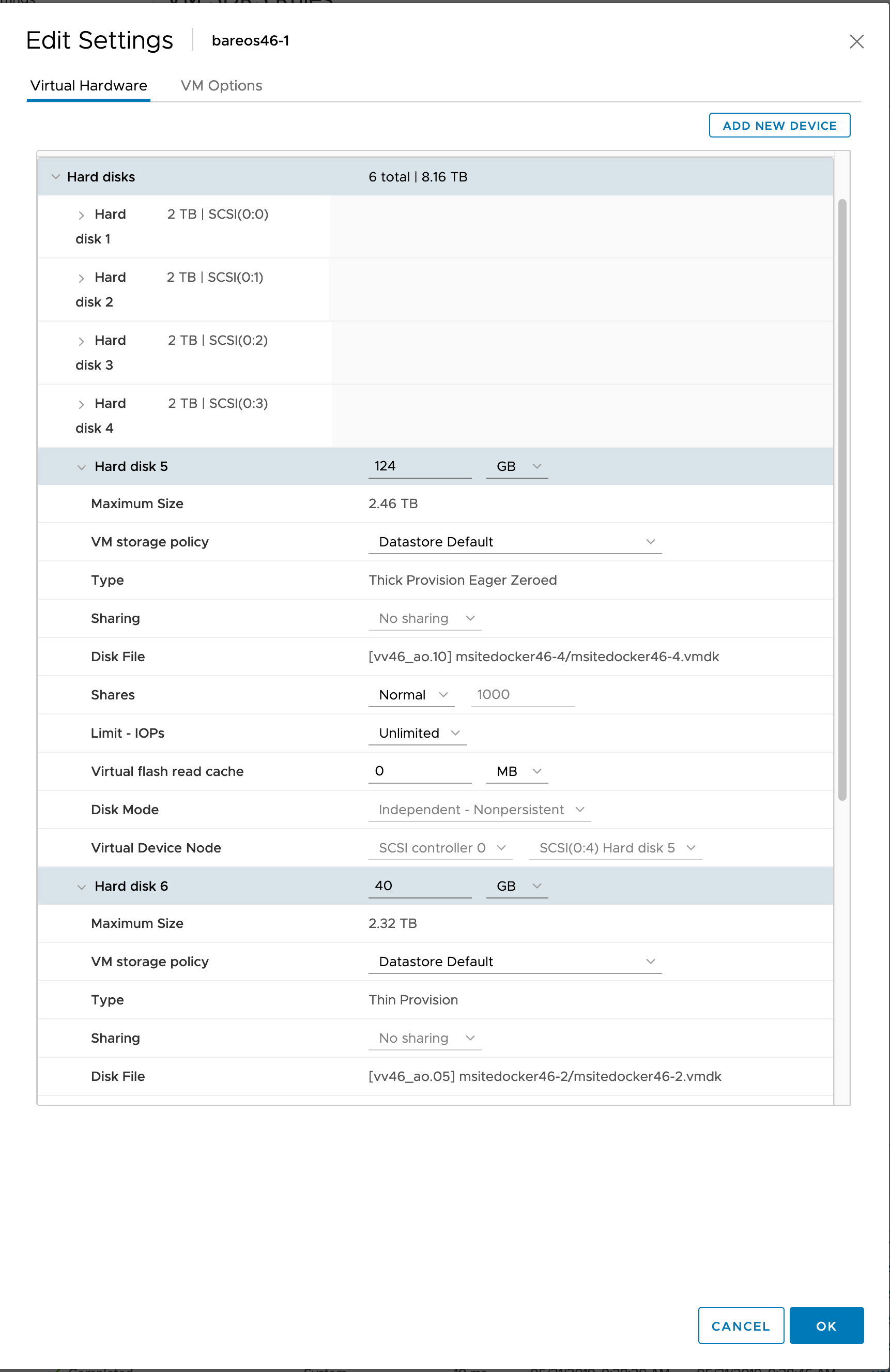This screenshot has height=1372, width=890.
Task: Expand Hard disk 2 details
Action: click(81, 279)
